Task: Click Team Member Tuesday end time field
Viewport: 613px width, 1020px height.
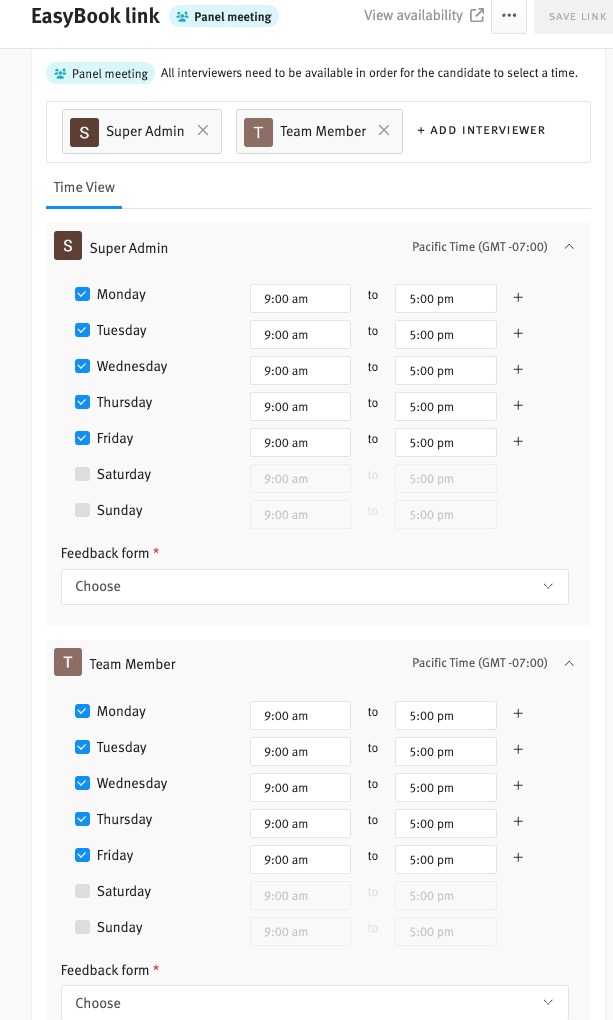Action: [x=446, y=751]
